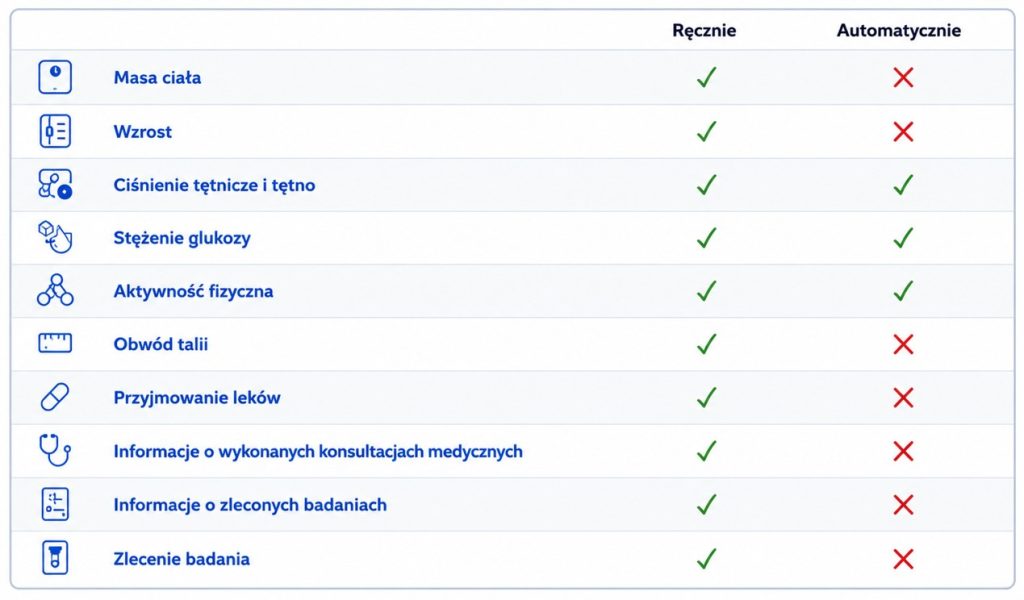Viewport: 1024px width, 600px height.
Task: Open the Przyjmowanie leków label
Action: pyautogui.click(x=197, y=398)
